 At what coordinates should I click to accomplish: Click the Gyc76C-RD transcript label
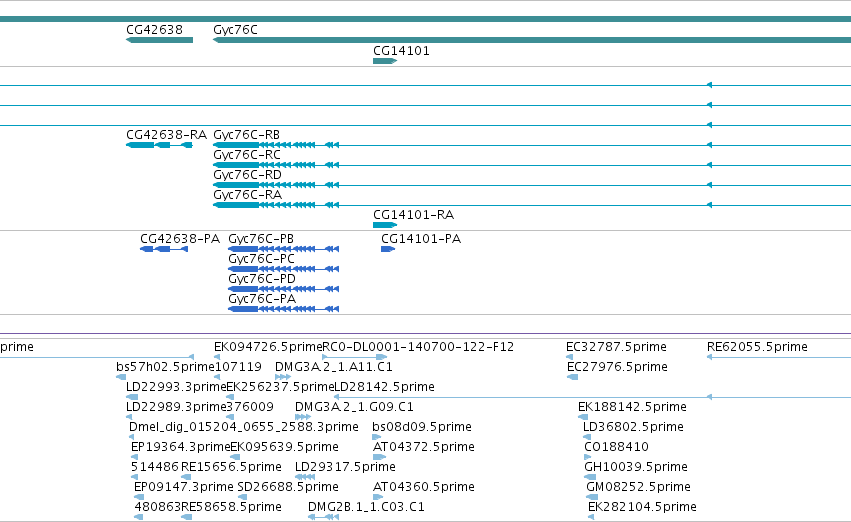247,175
